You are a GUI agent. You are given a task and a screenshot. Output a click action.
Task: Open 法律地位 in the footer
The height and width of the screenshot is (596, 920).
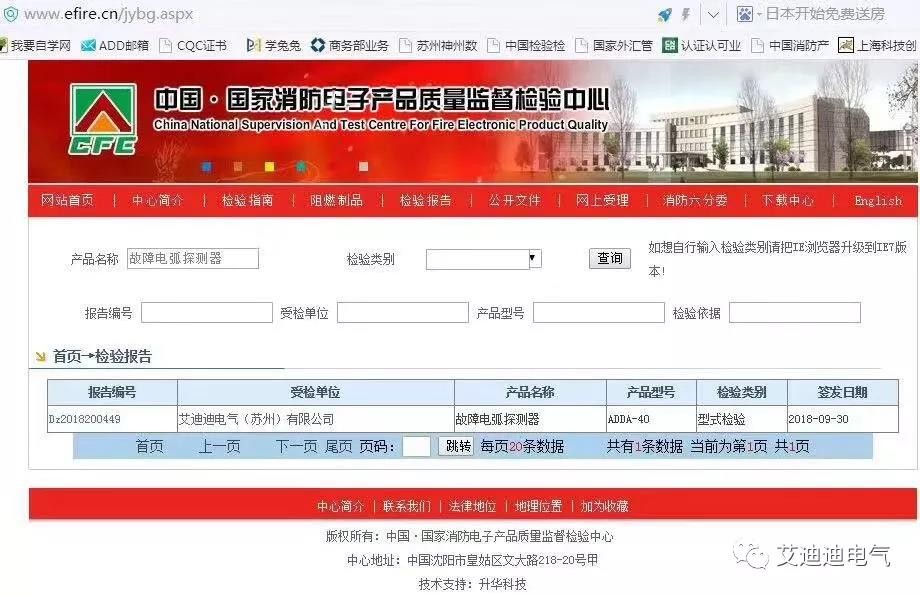tap(472, 506)
